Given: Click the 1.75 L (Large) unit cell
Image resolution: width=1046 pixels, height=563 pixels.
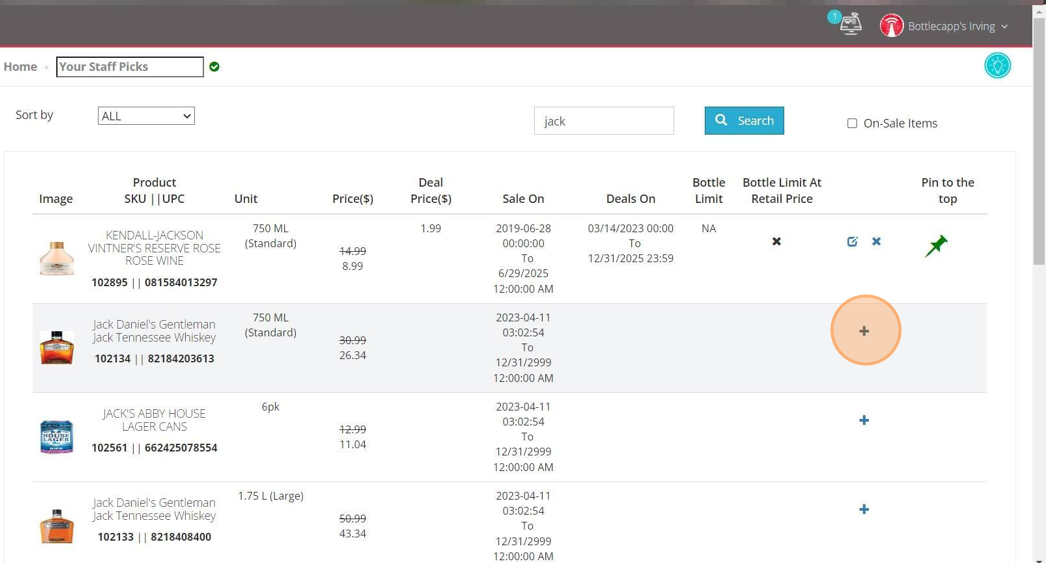Looking at the screenshot, I should pos(270,496).
